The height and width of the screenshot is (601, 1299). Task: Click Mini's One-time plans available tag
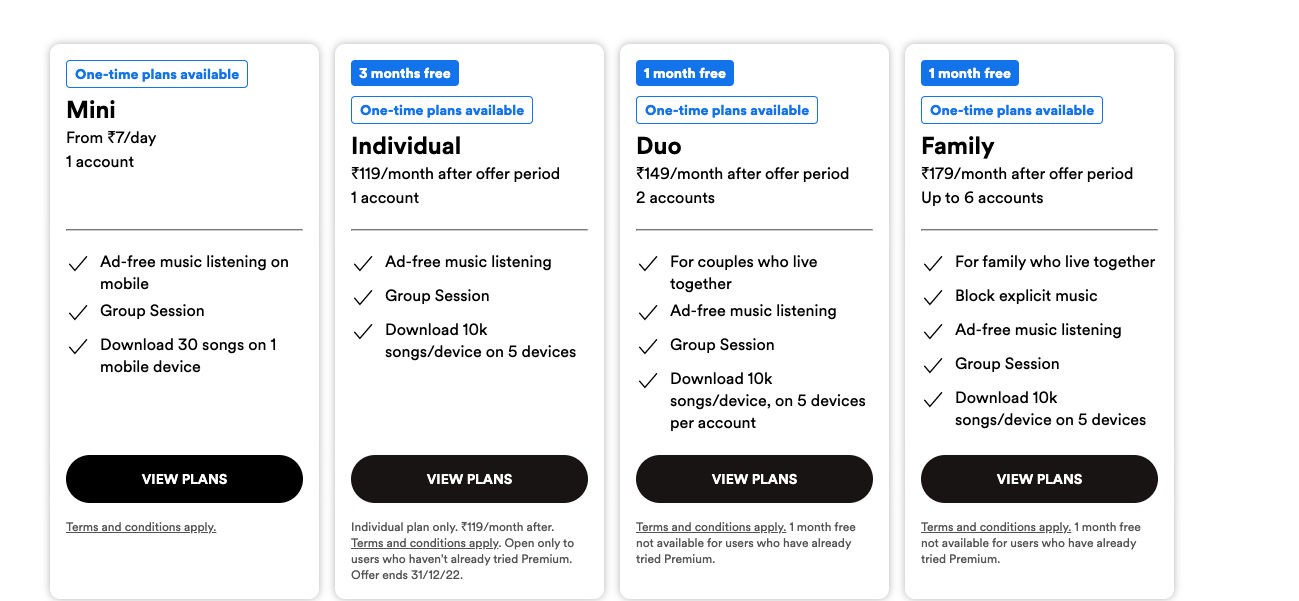(157, 74)
